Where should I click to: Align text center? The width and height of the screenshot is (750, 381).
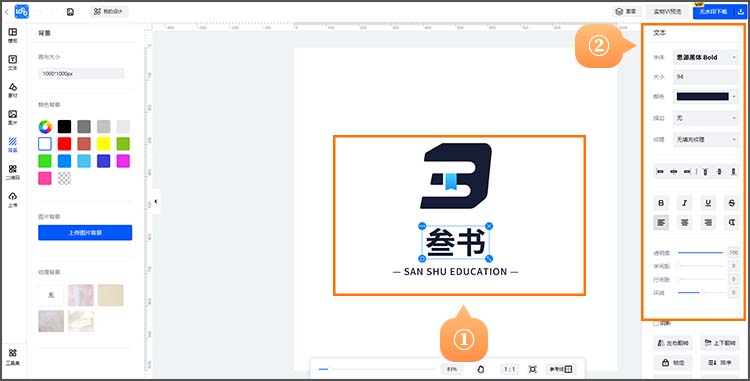tap(684, 222)
